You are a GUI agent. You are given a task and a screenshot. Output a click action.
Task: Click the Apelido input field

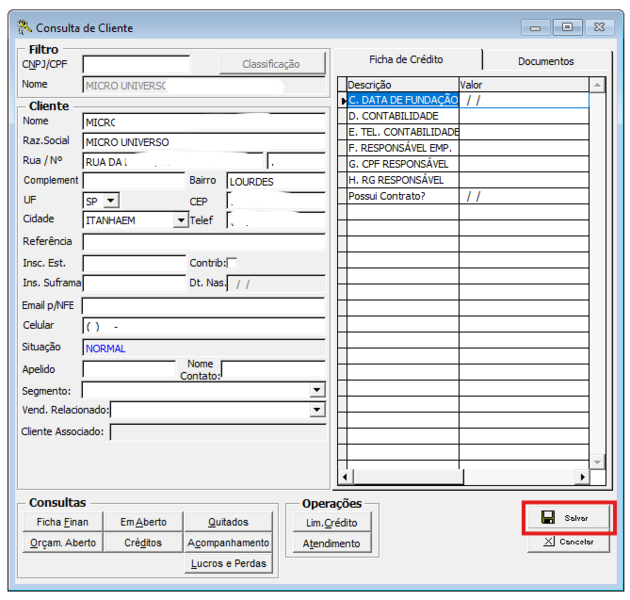(x=129, y=369)
